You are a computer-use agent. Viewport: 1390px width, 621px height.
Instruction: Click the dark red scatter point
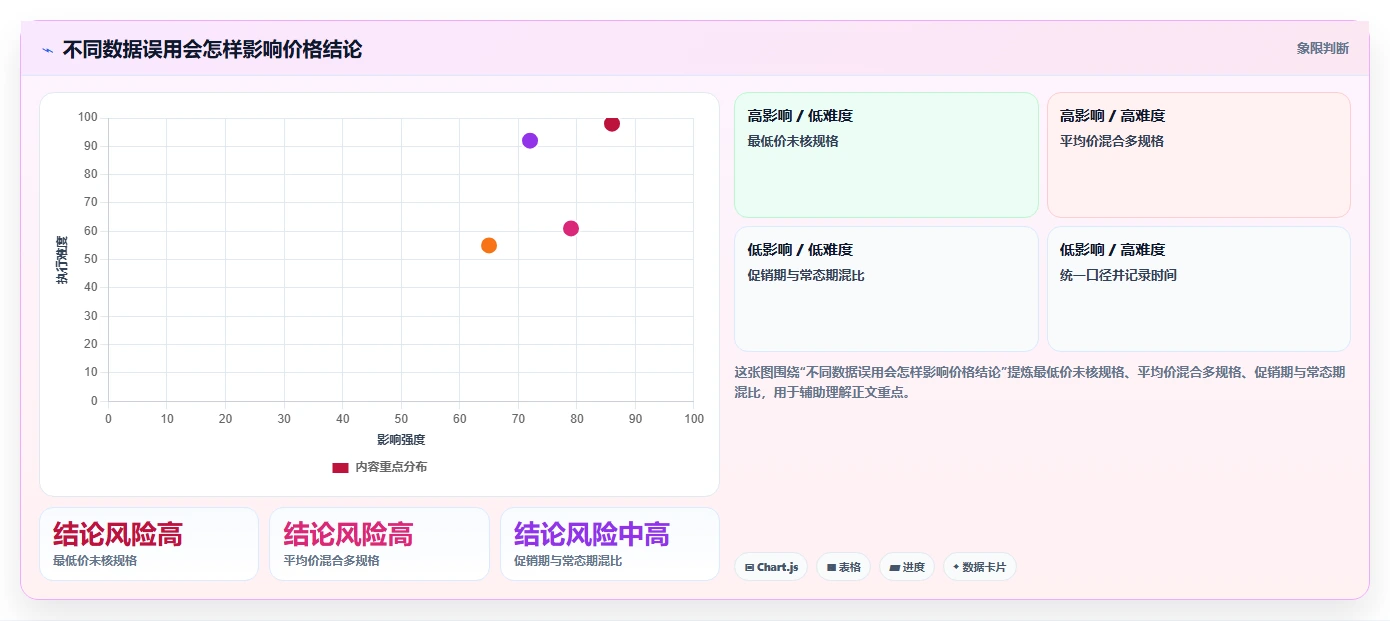point(612,124)
